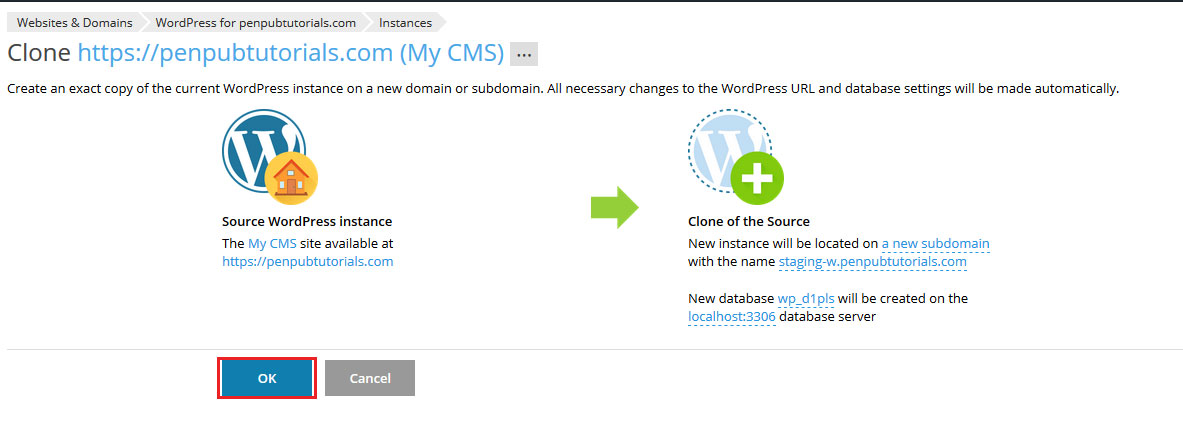Click the green arrow between instances
The height and width of the screenshot is (431, 1183).
click(x=615, y=207)
